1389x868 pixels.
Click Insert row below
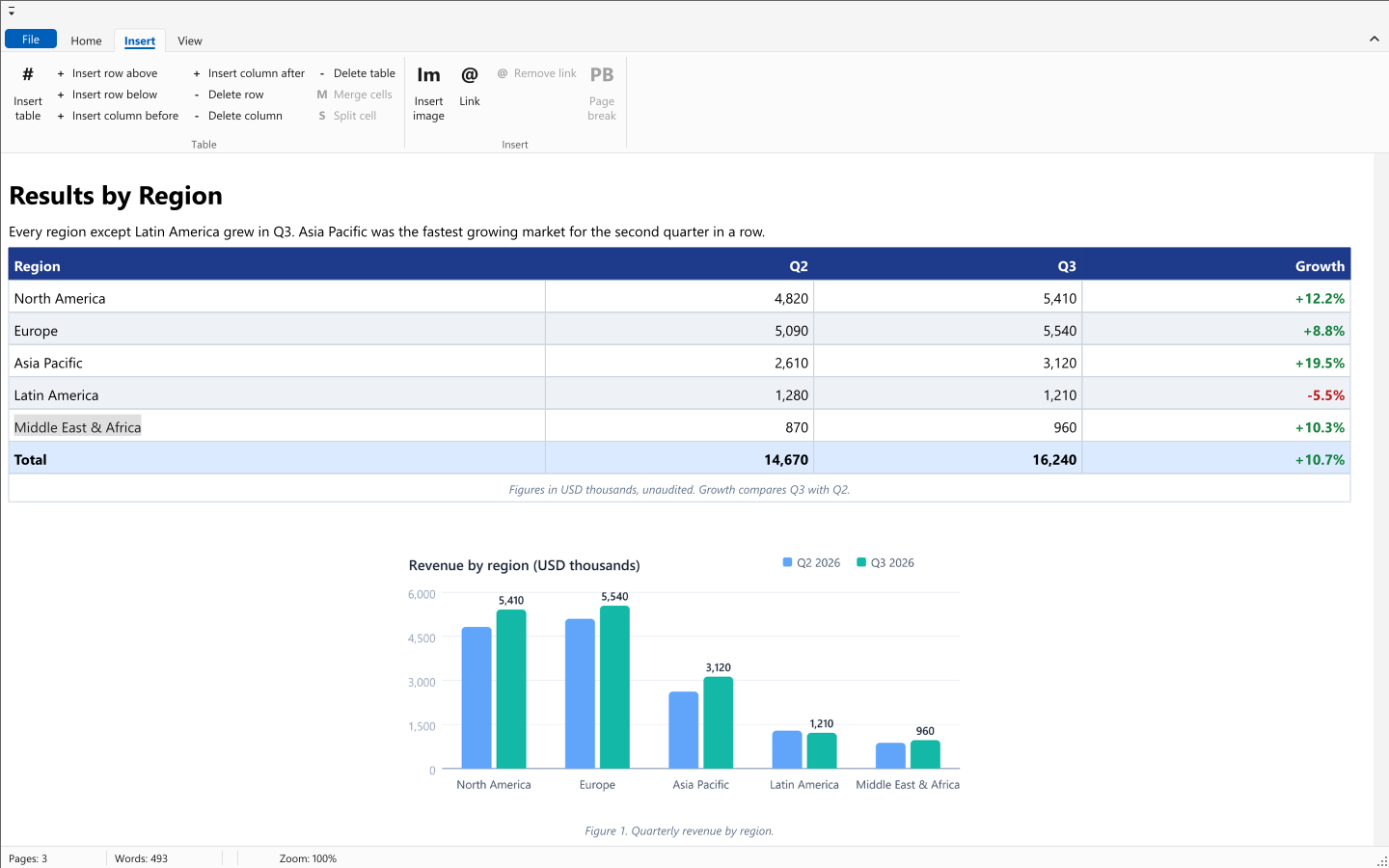point(107,95)
